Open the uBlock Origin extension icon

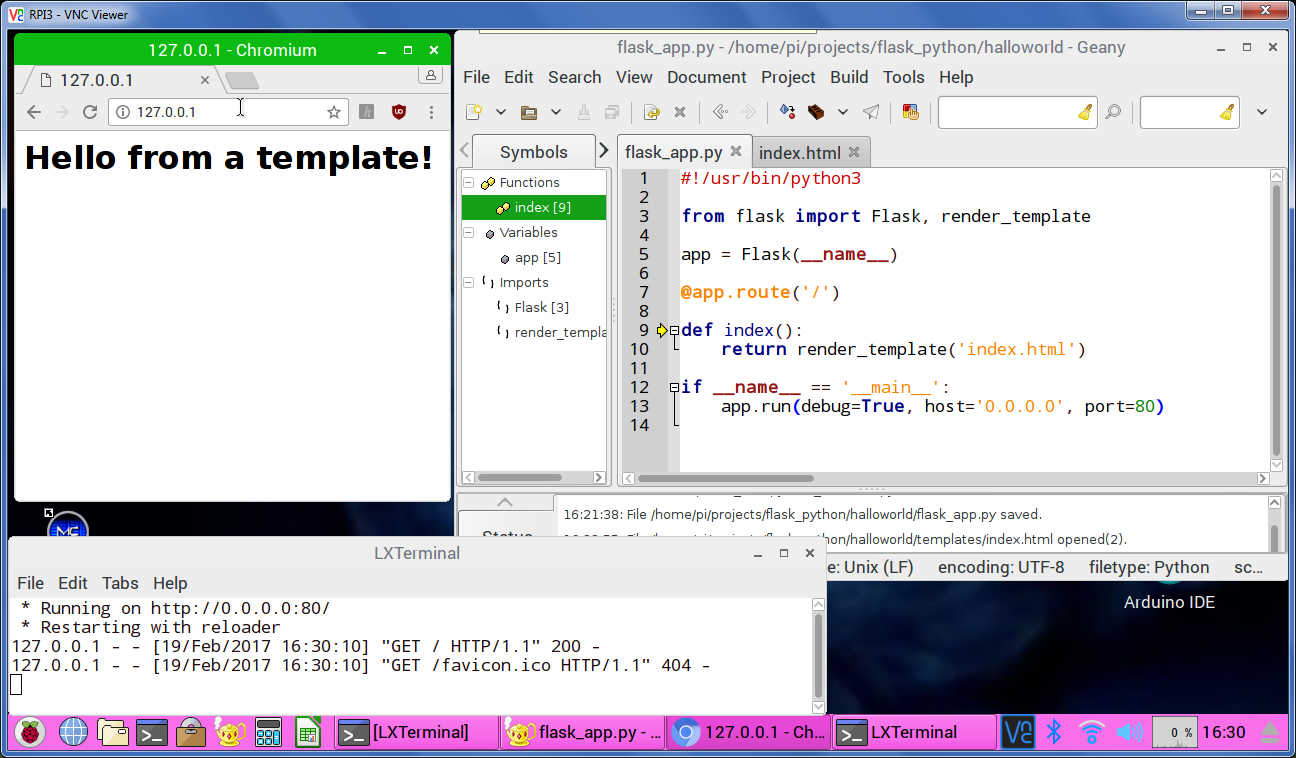click(399, 112)
